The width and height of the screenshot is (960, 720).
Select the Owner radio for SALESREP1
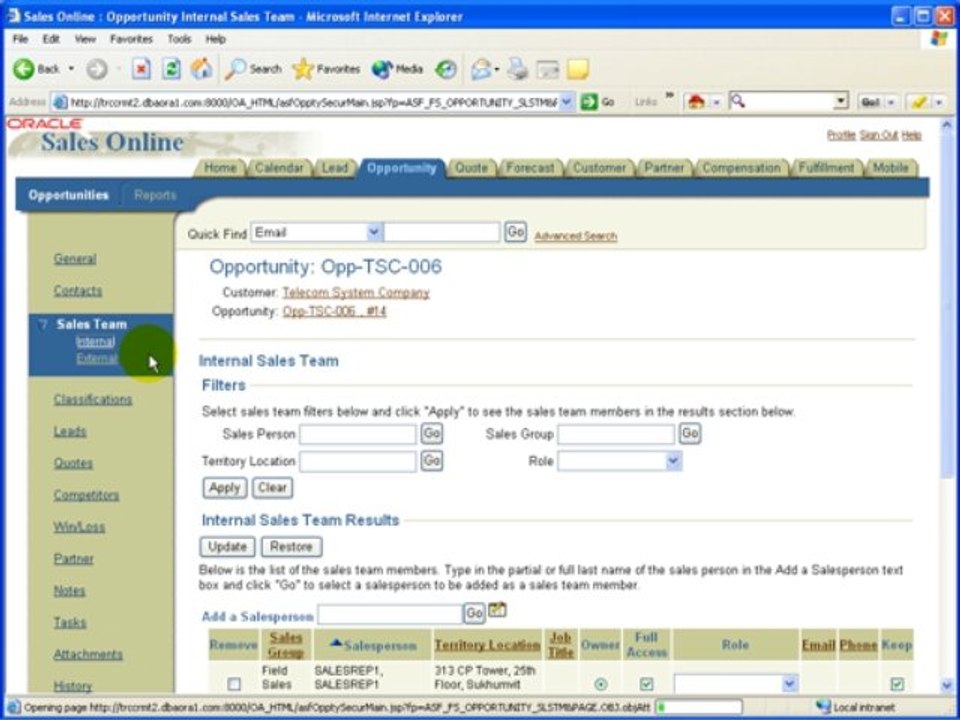(601, 684)
